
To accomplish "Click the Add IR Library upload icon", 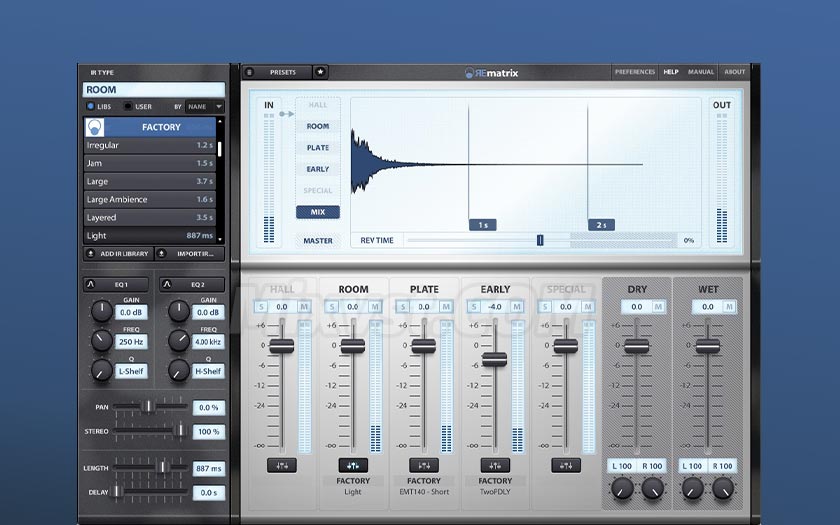I will [x=91, y=254].
